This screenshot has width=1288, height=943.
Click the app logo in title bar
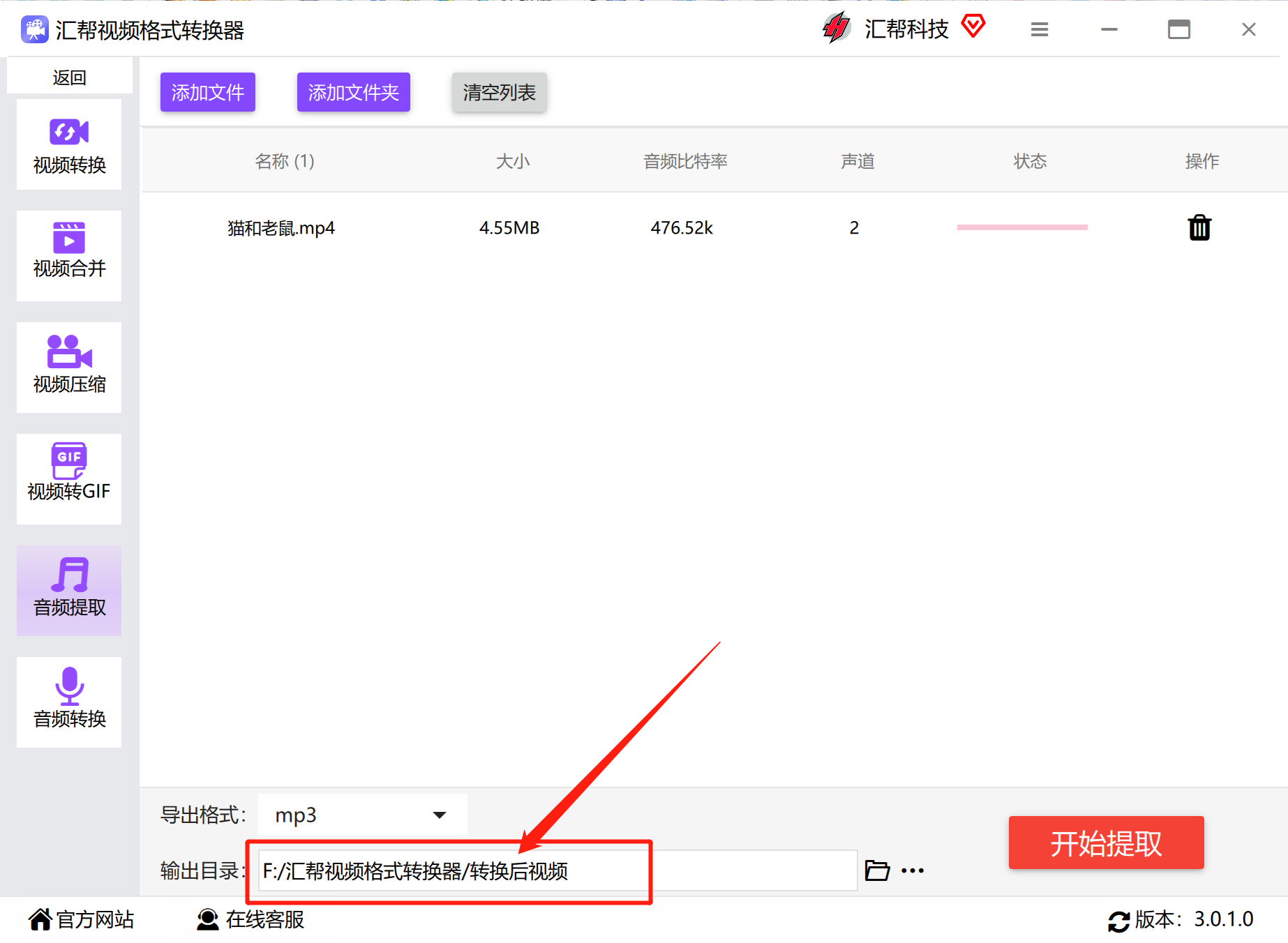tap(34, 29)
